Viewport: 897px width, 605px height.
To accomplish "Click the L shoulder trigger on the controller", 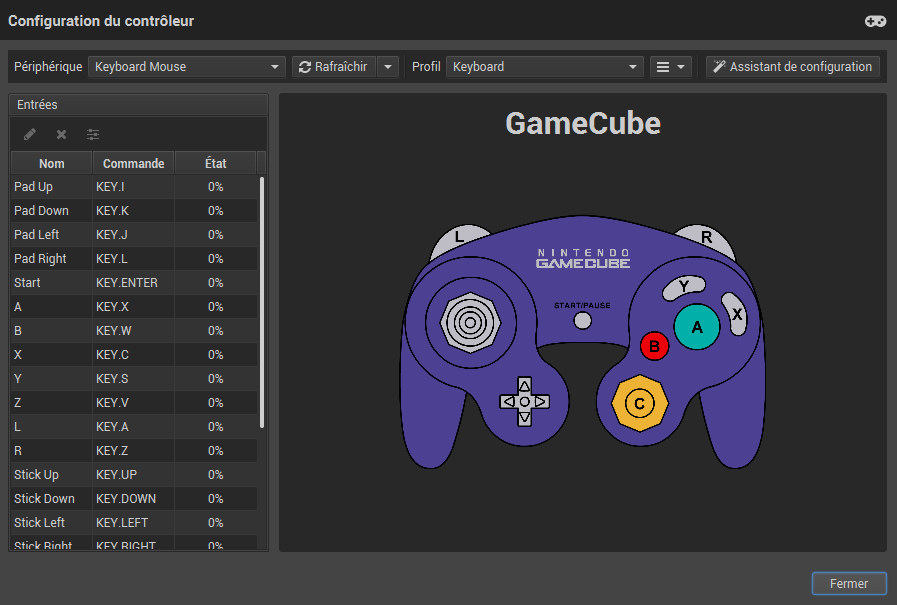I will [x=458, y=238].
